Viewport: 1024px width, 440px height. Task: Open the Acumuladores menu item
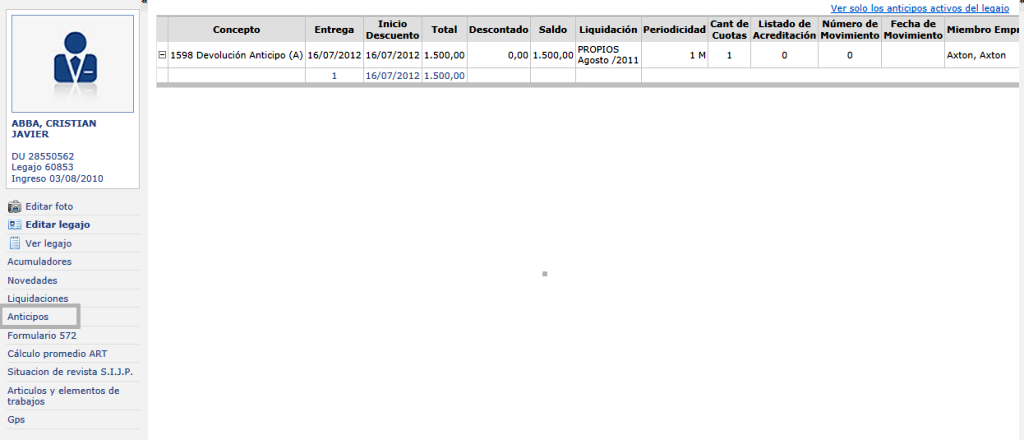[x=39, y=262]
